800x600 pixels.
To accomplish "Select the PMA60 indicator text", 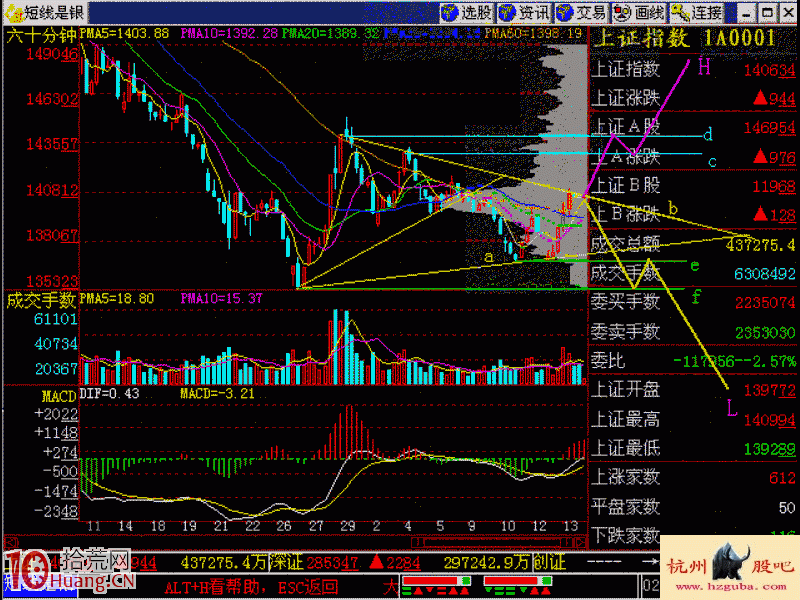I will click(x=533, y=34).
